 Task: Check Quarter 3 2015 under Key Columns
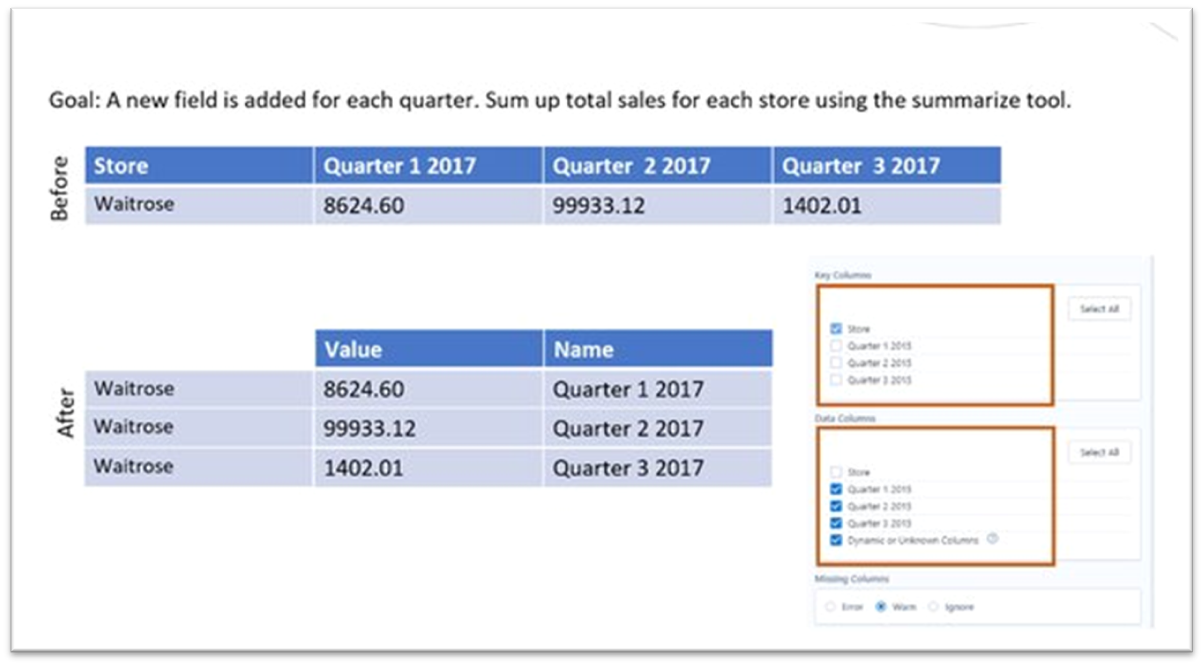835,380
